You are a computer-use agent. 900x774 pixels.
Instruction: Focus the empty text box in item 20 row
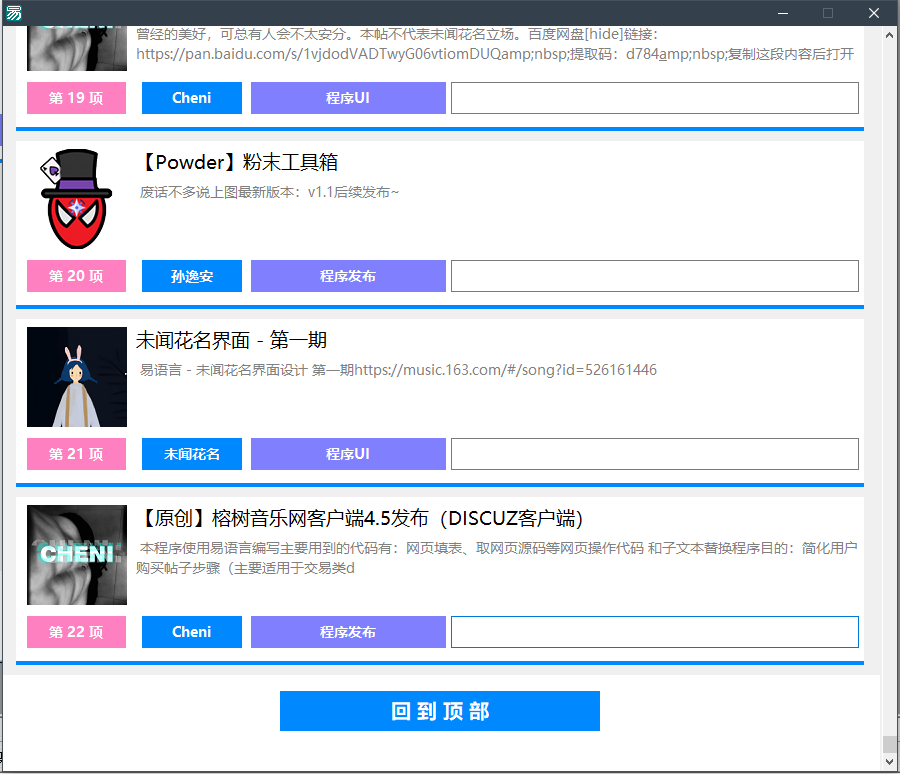click(x=655, y=276)
